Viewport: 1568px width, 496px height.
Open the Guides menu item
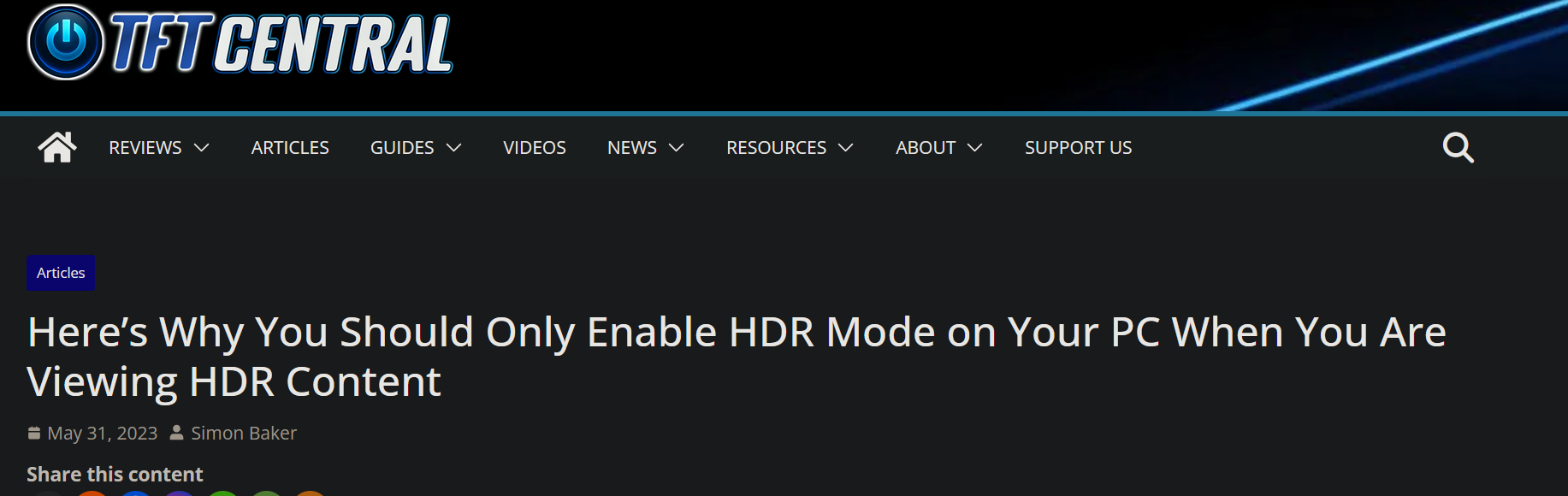tap(402, 147)
